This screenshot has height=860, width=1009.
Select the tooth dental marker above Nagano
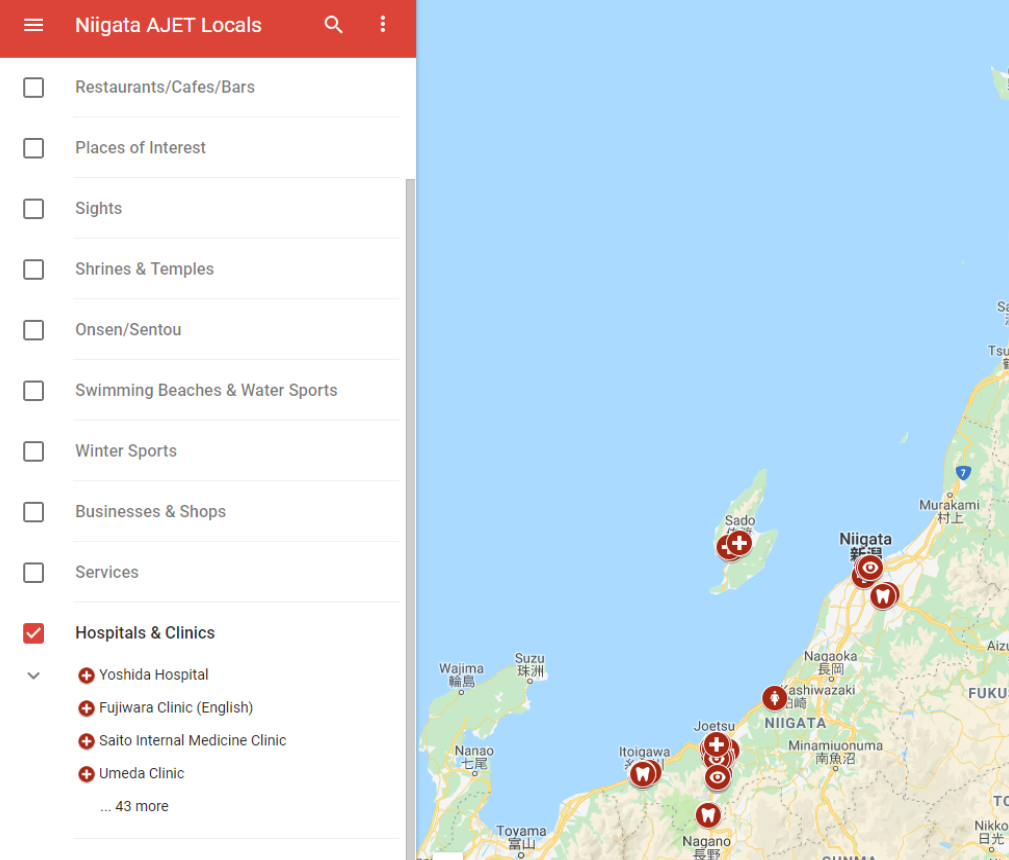(708, 815)
